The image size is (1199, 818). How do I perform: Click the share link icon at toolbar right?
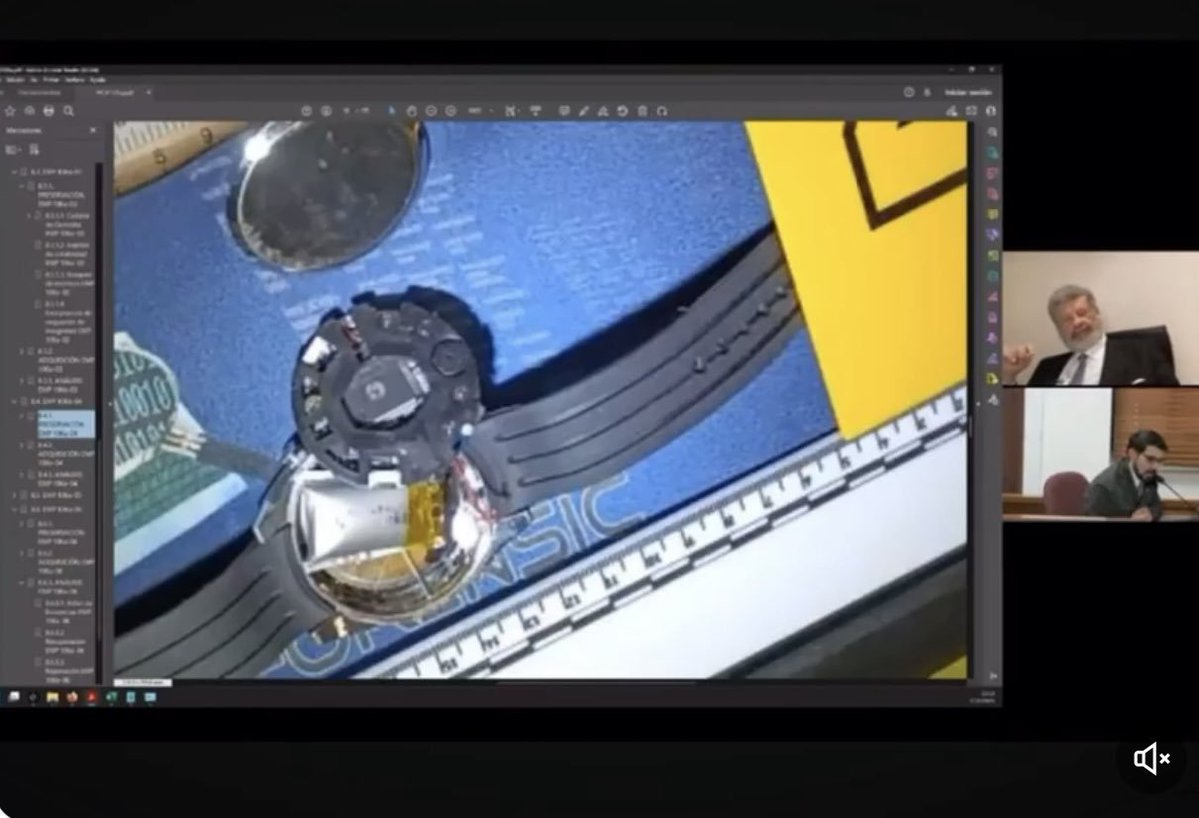tap(951, 111)
